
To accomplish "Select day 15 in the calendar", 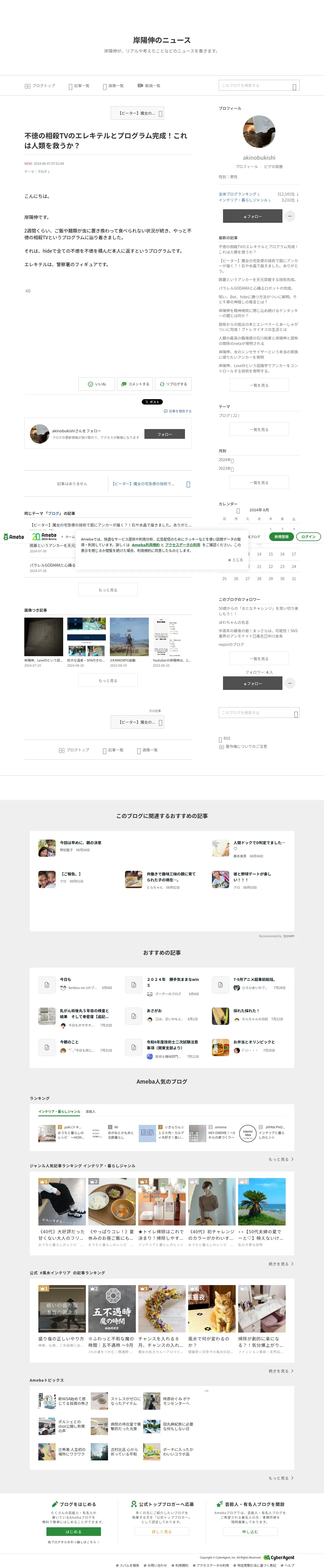I will click(271, 554).
